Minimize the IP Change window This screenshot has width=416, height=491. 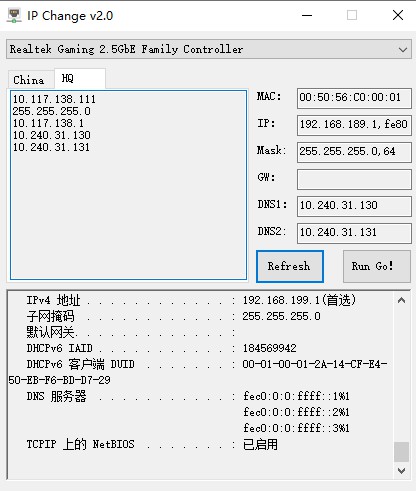click(x=307, y=15)
